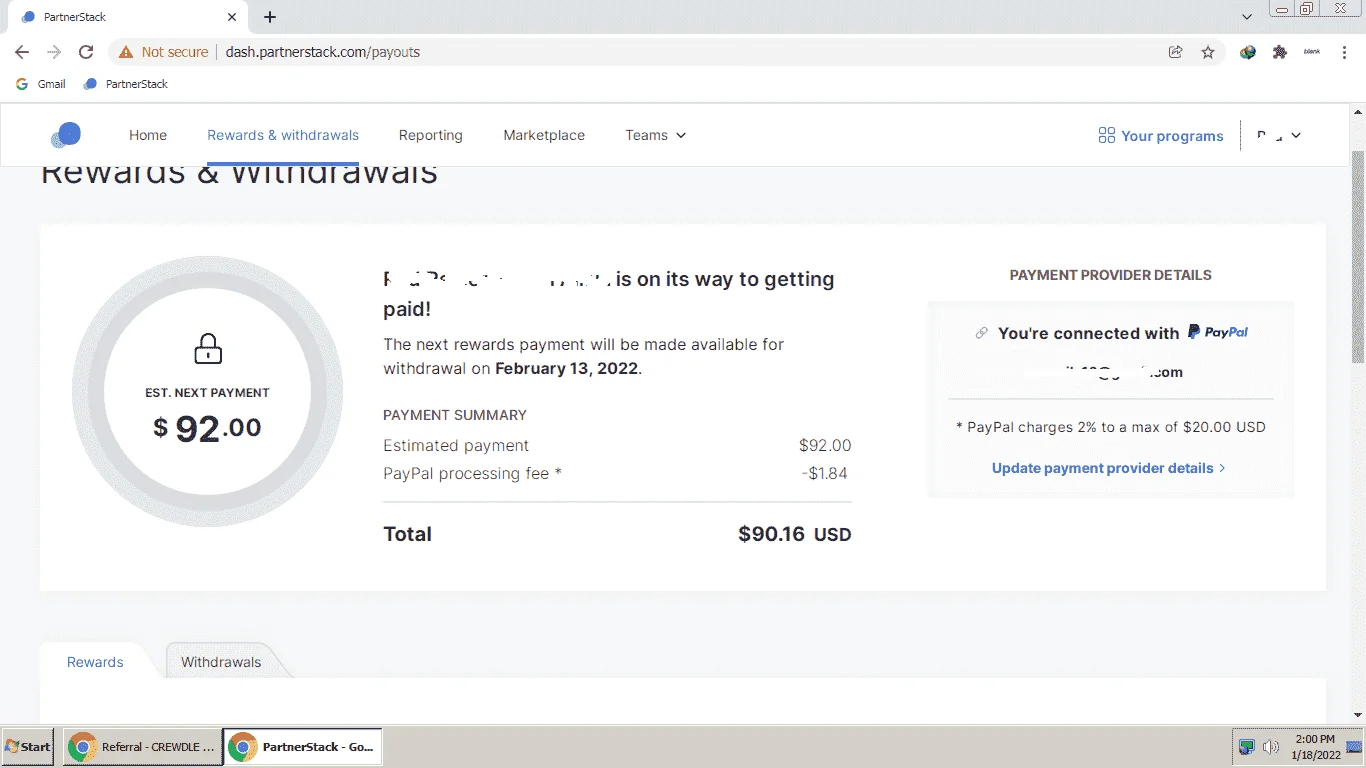Click the PartnerStack logo in the navbar

[66, 135]
